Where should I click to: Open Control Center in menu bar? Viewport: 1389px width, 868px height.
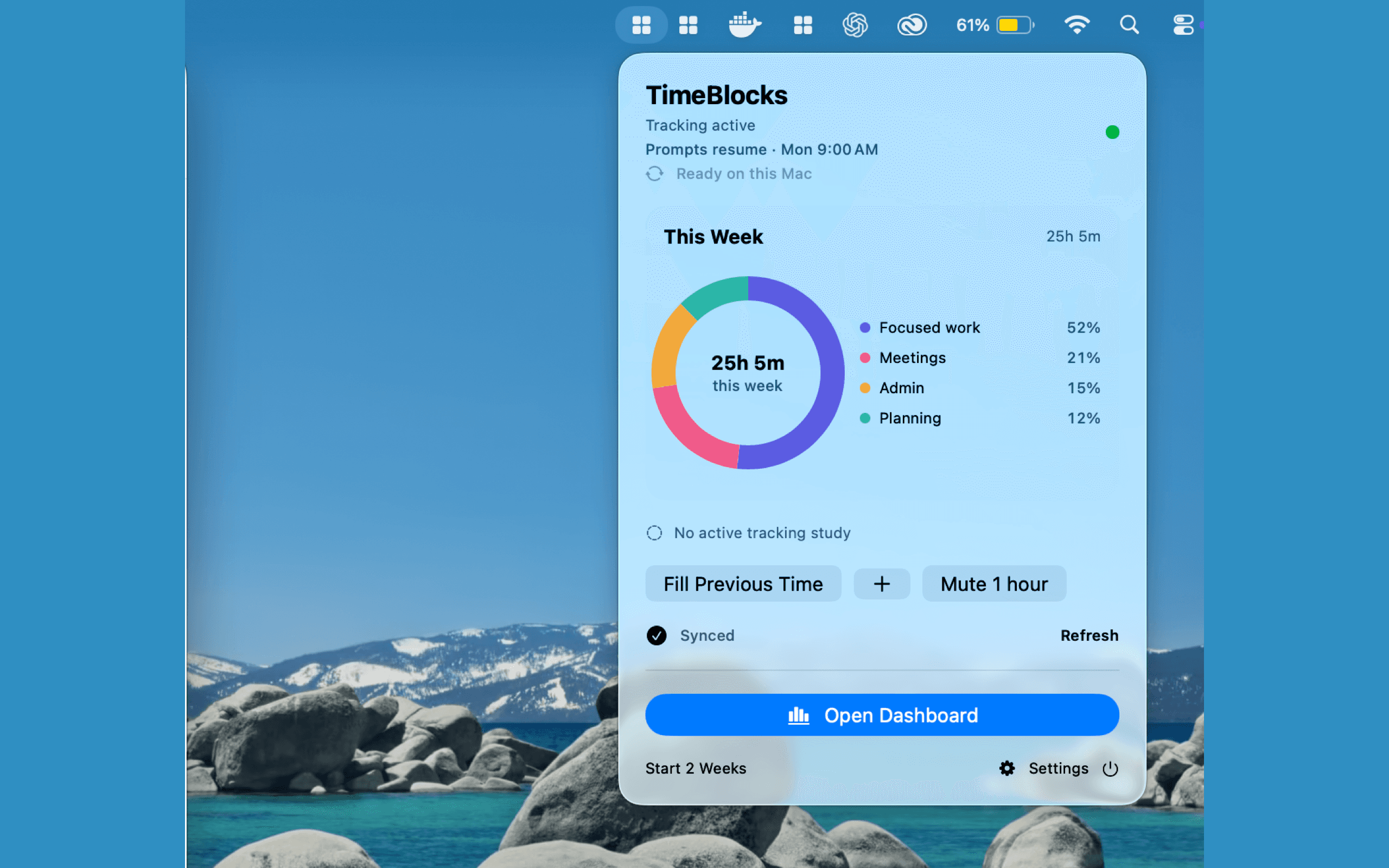1183,25
